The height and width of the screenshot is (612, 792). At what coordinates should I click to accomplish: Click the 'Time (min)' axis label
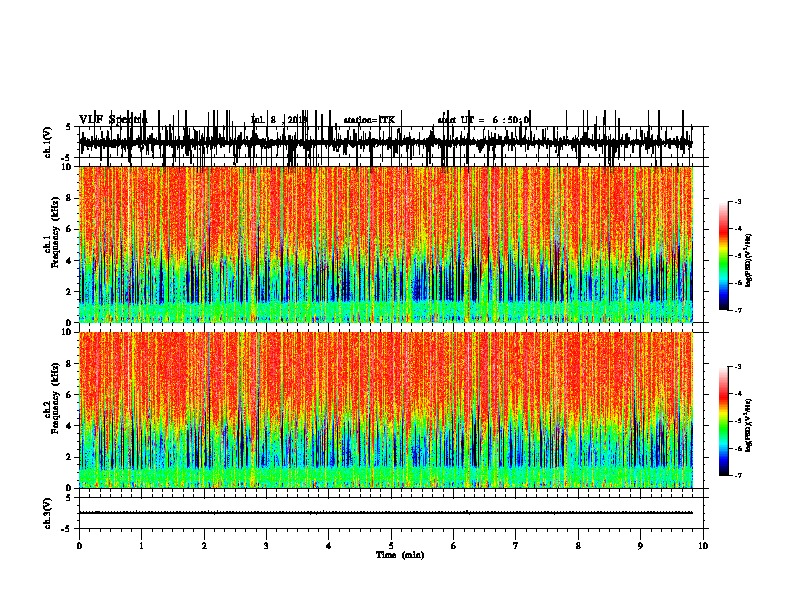coord(400,555)
